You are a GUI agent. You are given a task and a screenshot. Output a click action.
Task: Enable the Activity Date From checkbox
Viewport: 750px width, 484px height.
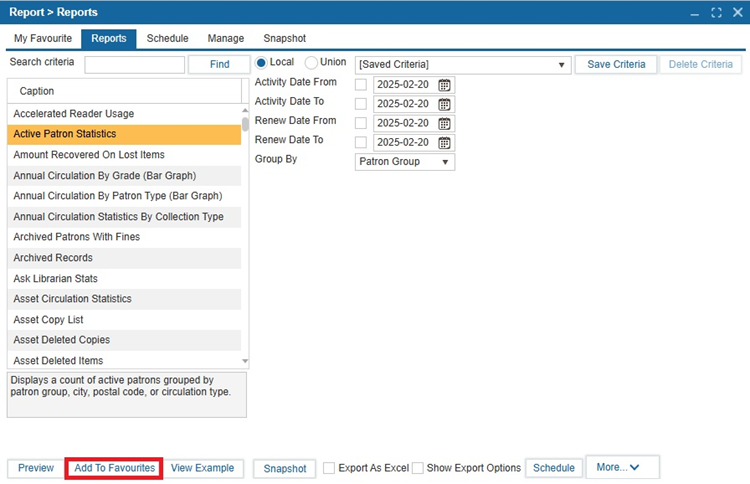click(361, 85)
